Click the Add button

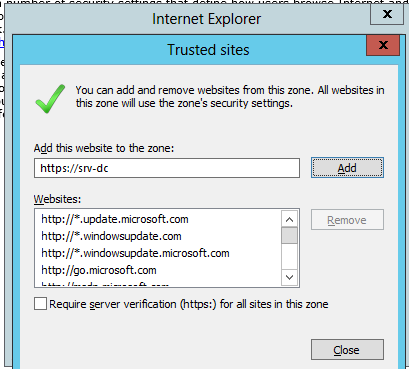(347, 168)
